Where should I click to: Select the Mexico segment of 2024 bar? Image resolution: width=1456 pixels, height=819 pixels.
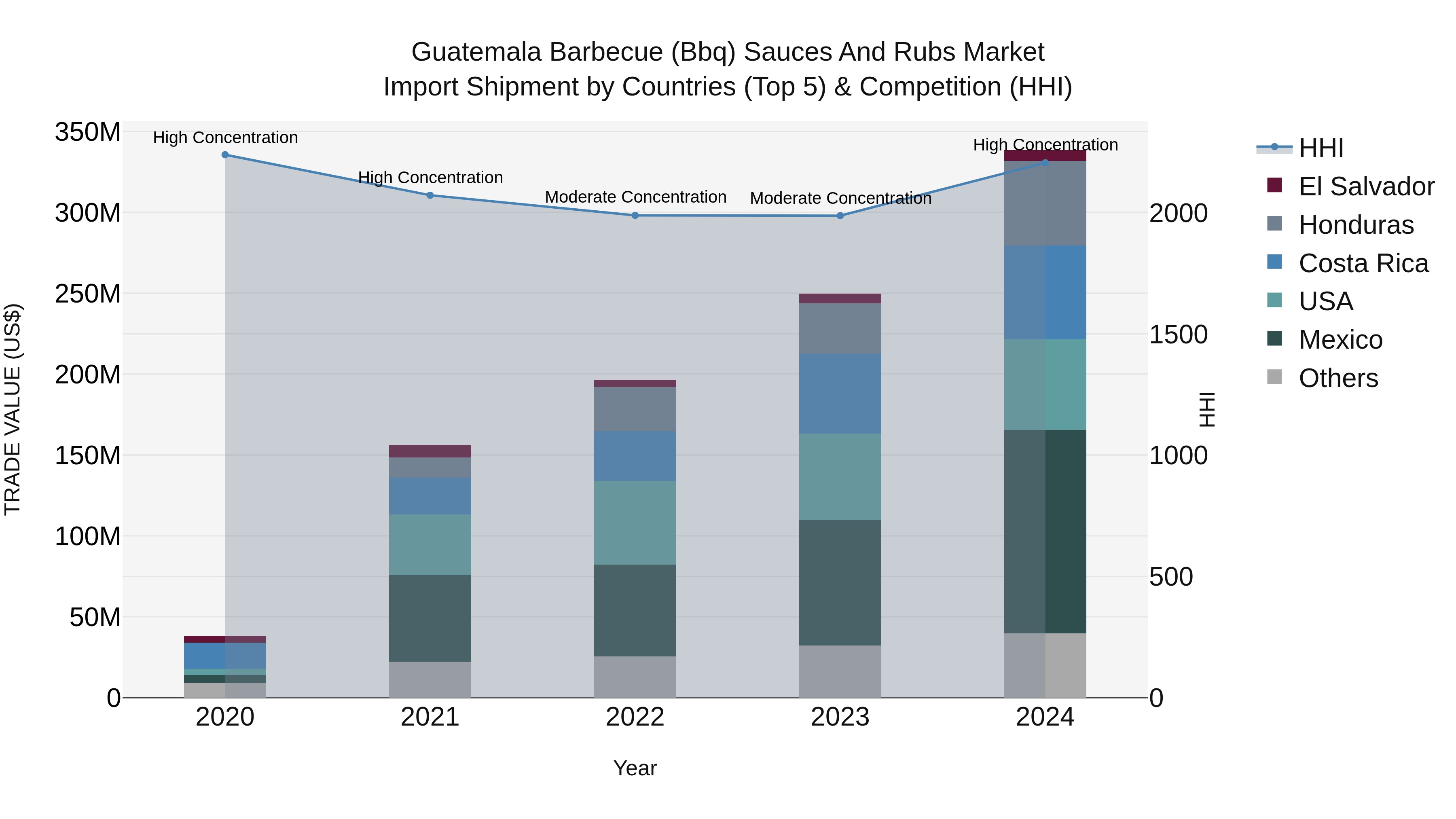point(1045,531)
